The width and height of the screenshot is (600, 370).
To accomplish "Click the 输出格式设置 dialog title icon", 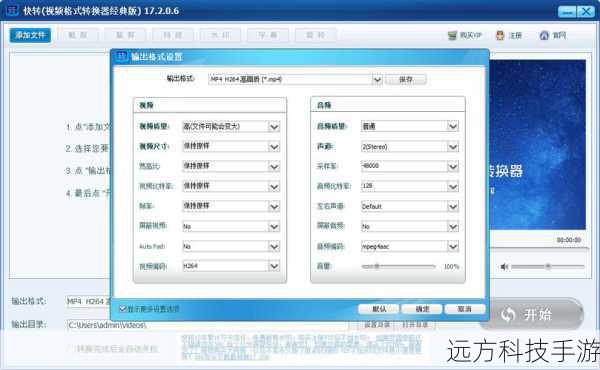I will (122, 57).
